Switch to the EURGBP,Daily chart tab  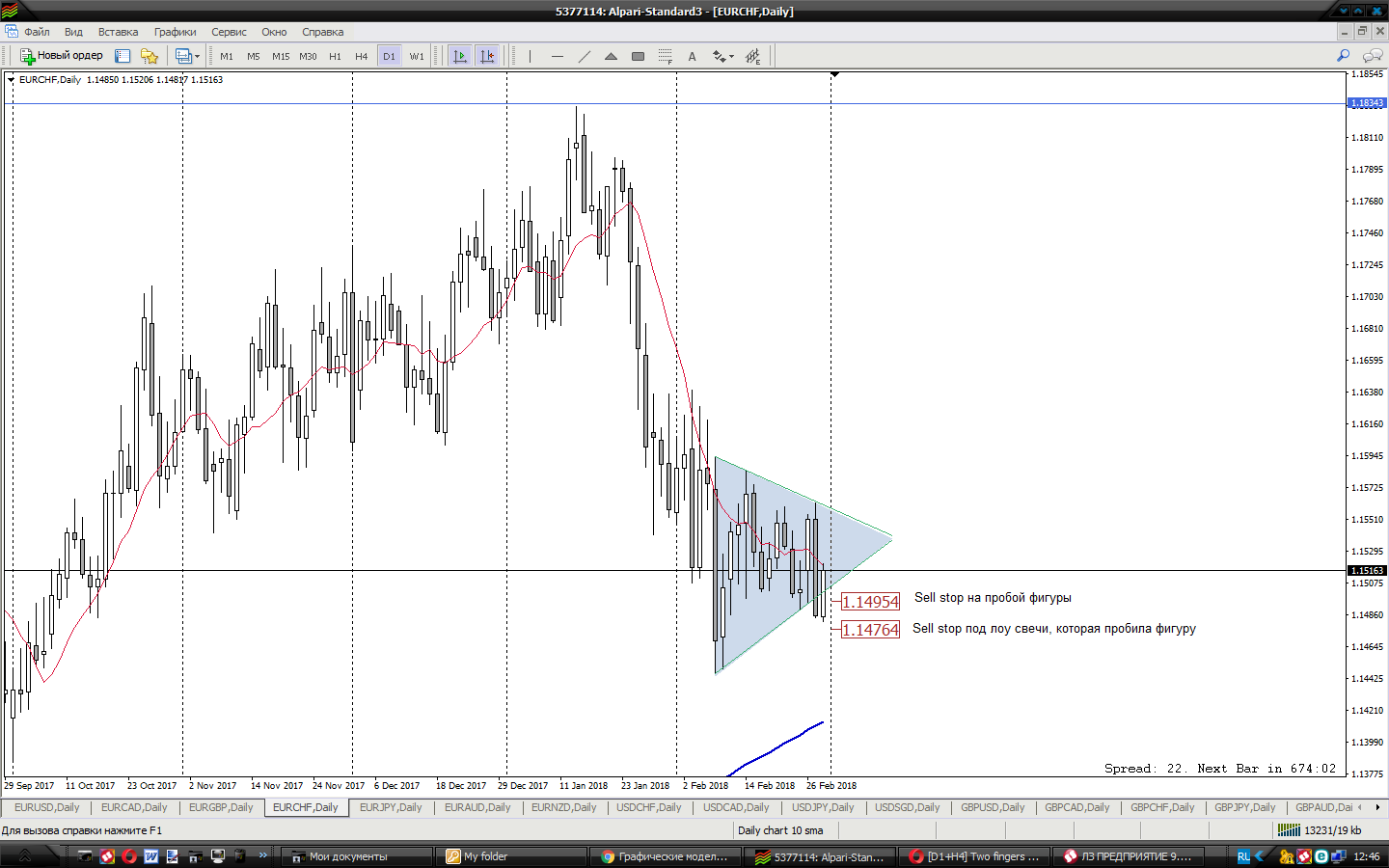[x=221, y=807]
